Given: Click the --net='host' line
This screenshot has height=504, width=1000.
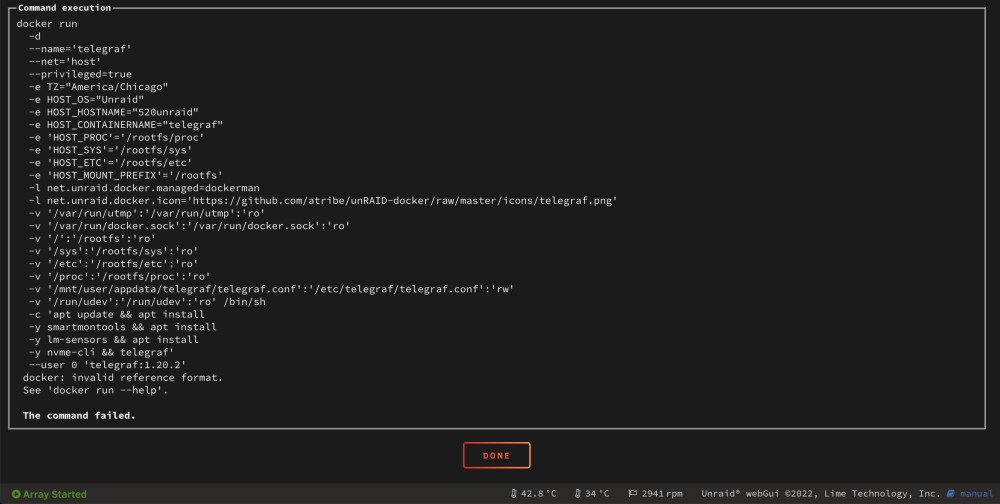Looking at the screenshot, I should (x=64, y=62).
